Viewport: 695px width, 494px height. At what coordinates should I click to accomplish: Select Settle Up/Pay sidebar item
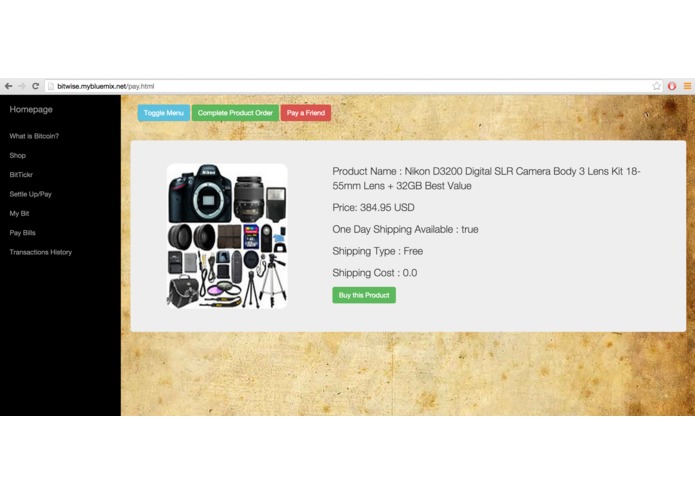31,194
